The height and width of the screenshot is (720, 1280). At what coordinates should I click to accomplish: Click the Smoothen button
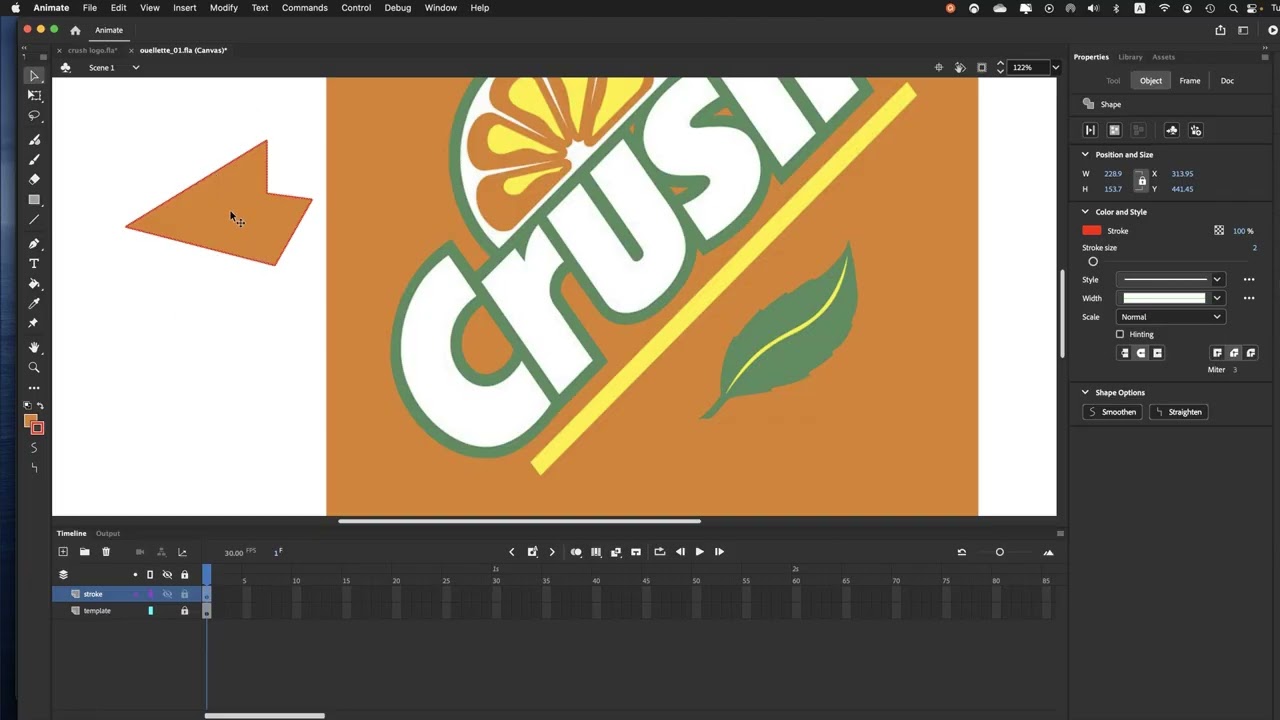click(x=1112, y=412)
